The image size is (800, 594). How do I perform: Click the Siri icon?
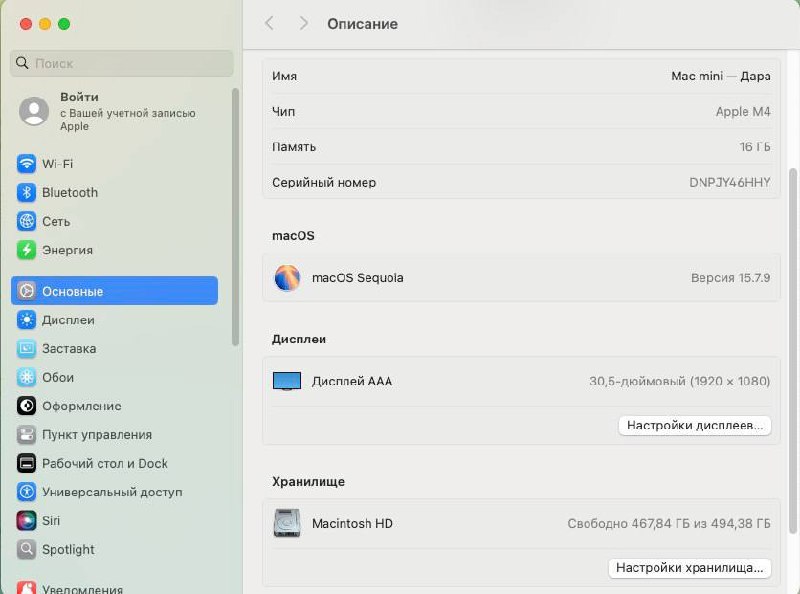pyautogui.click(x=26, y=521)
